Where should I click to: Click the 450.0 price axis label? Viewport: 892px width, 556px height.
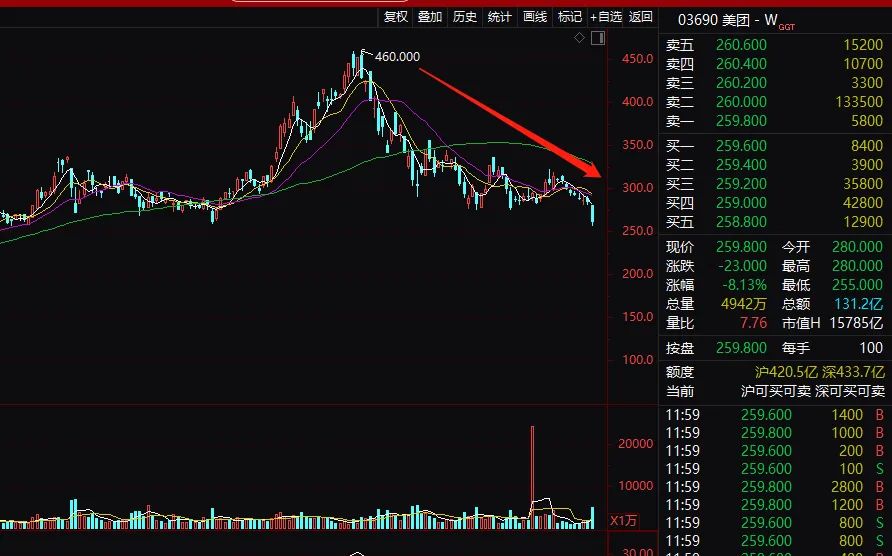[x=637, y=59]
